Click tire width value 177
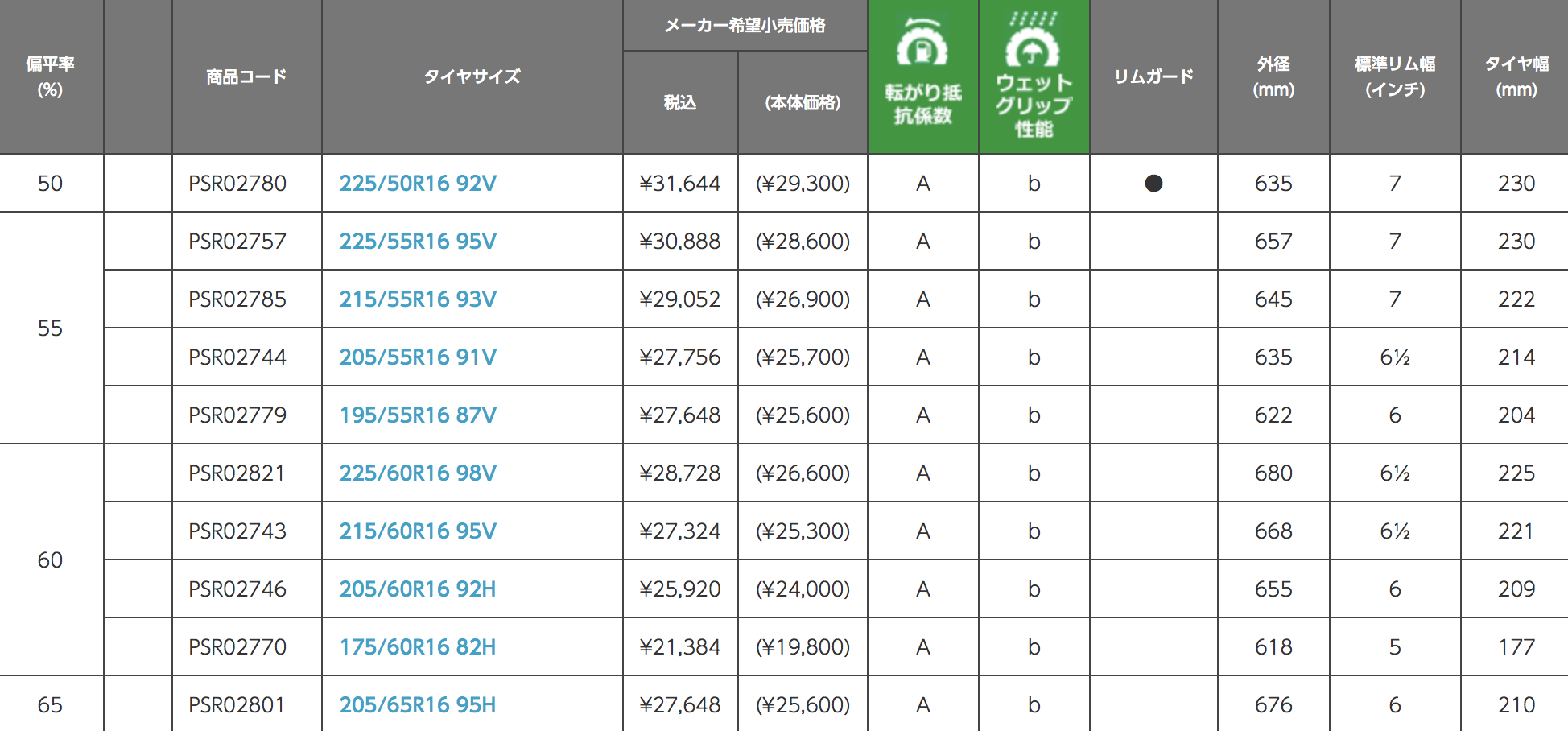This screenshot has width=1568, height=731. [1516, 647]
